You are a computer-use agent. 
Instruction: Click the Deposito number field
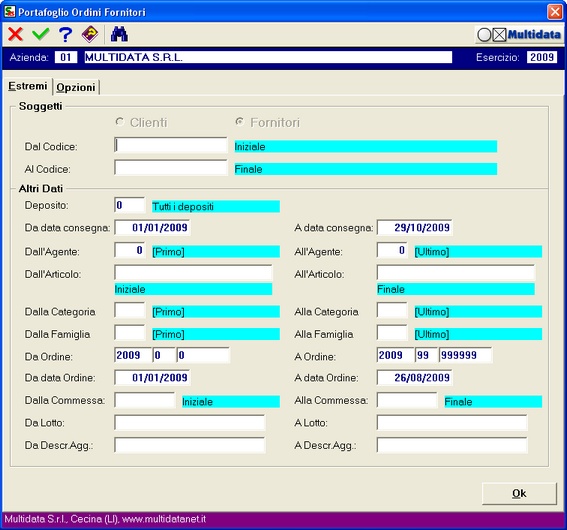tap(129, 205)
